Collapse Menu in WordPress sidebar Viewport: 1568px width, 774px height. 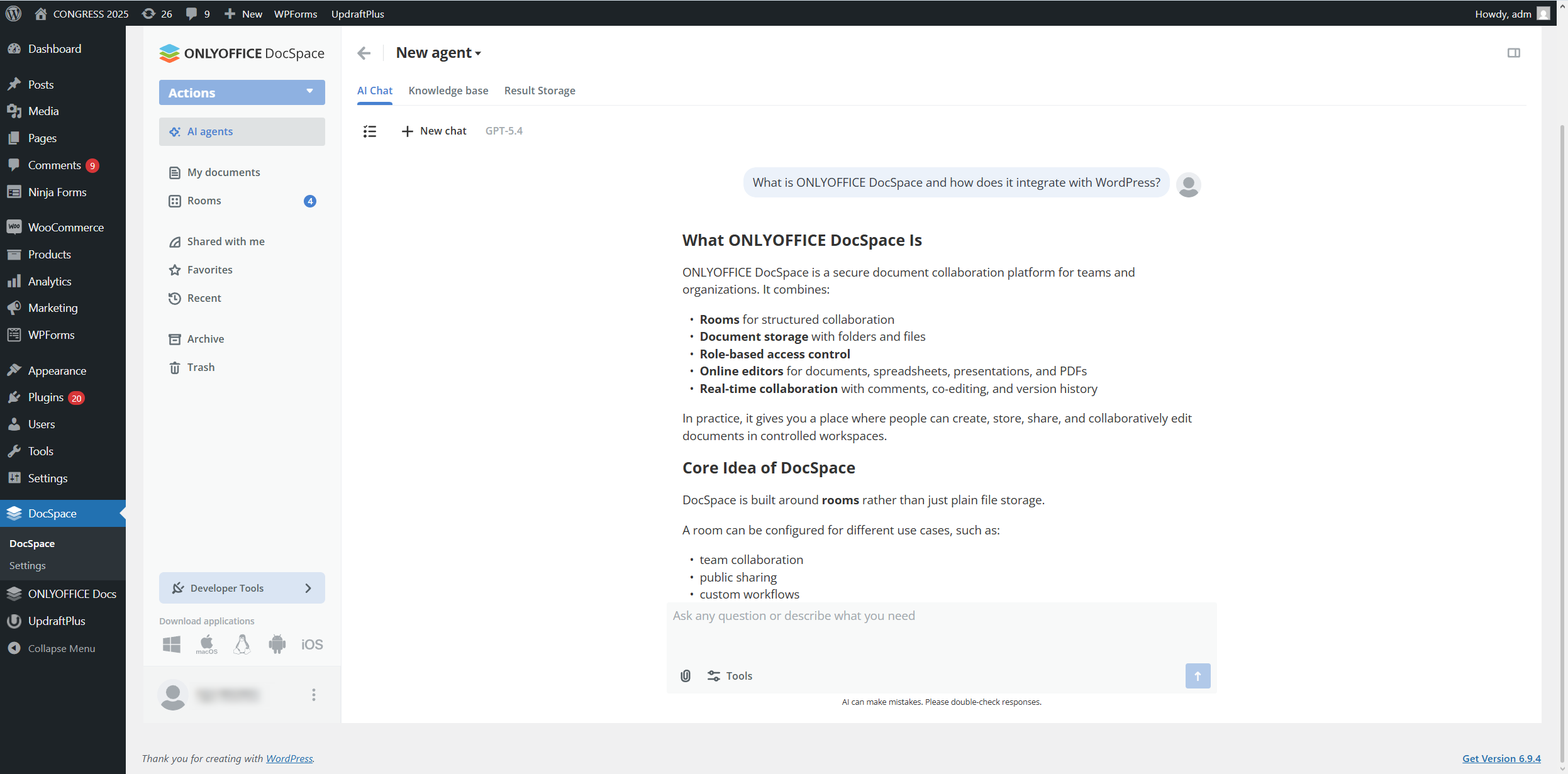coord(61,648)
